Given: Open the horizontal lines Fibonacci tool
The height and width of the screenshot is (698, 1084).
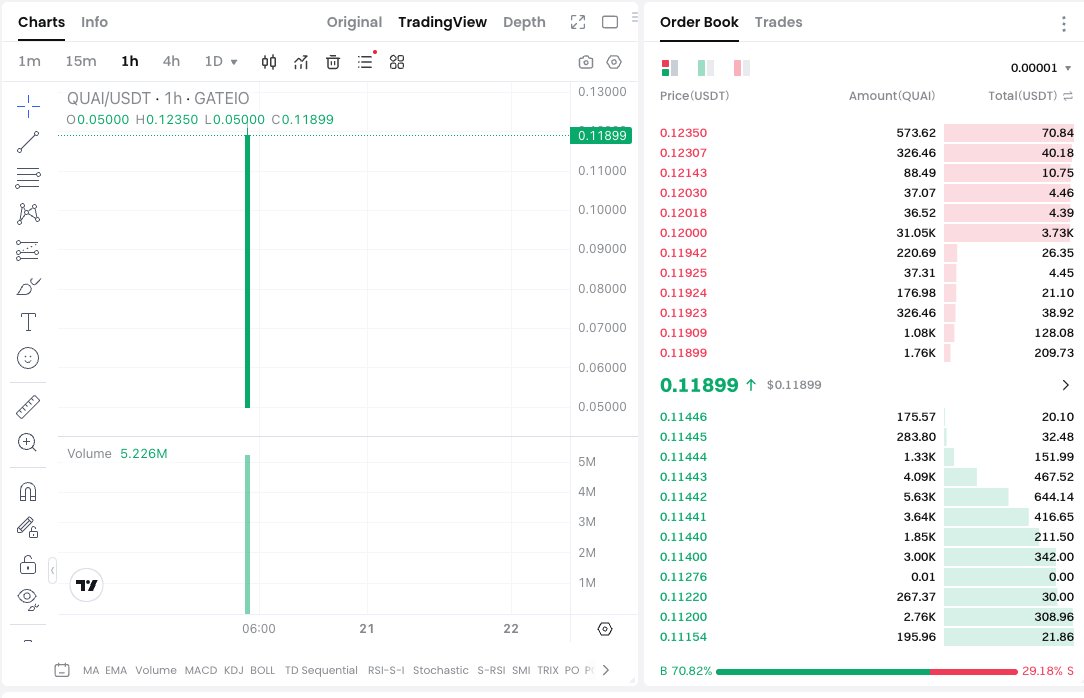Looking at the screenshot, I should pyautogui.click(x=28, y=178).
